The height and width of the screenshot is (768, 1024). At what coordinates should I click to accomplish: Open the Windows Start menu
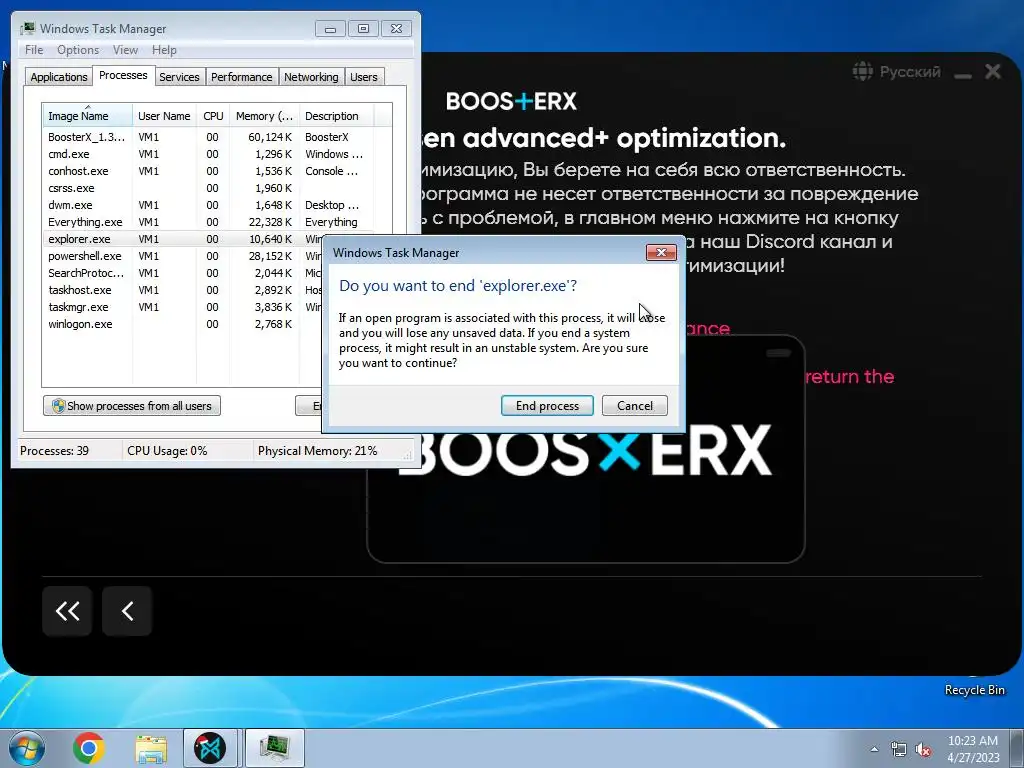(27, 748)
